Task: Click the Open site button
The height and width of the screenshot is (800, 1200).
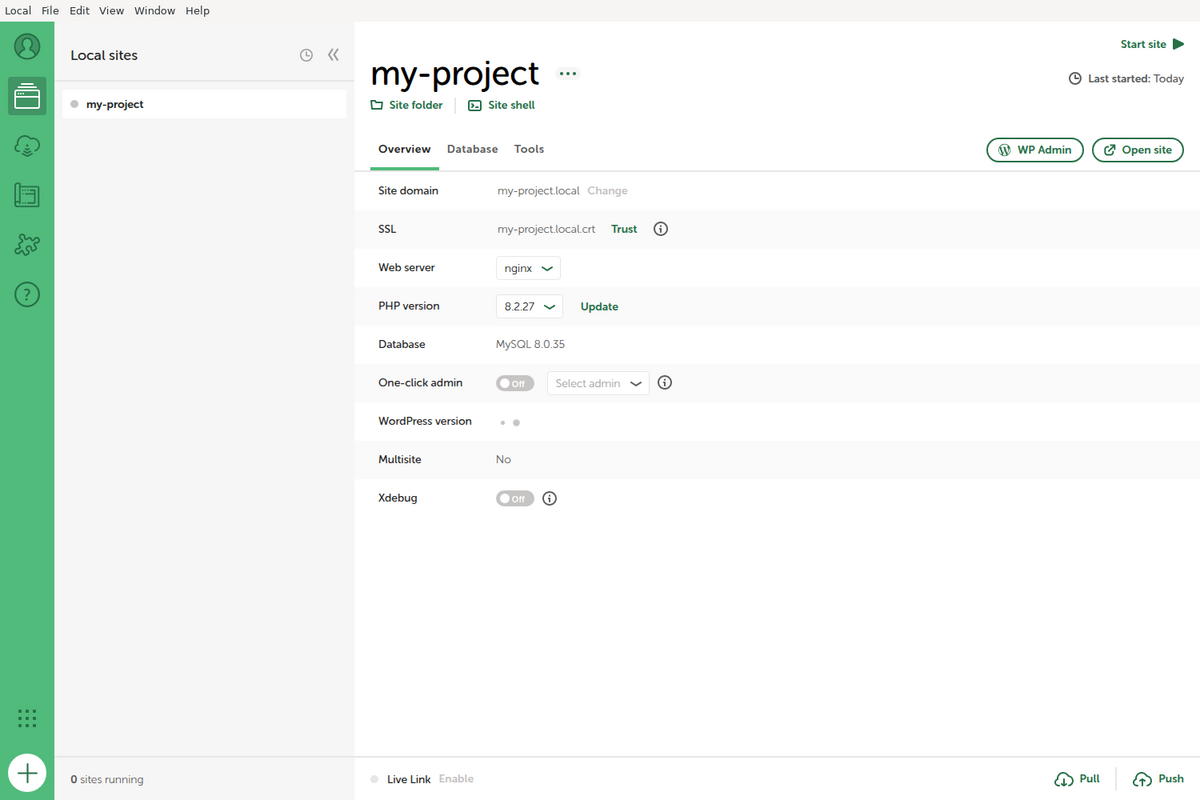Action: [1138, 150]
